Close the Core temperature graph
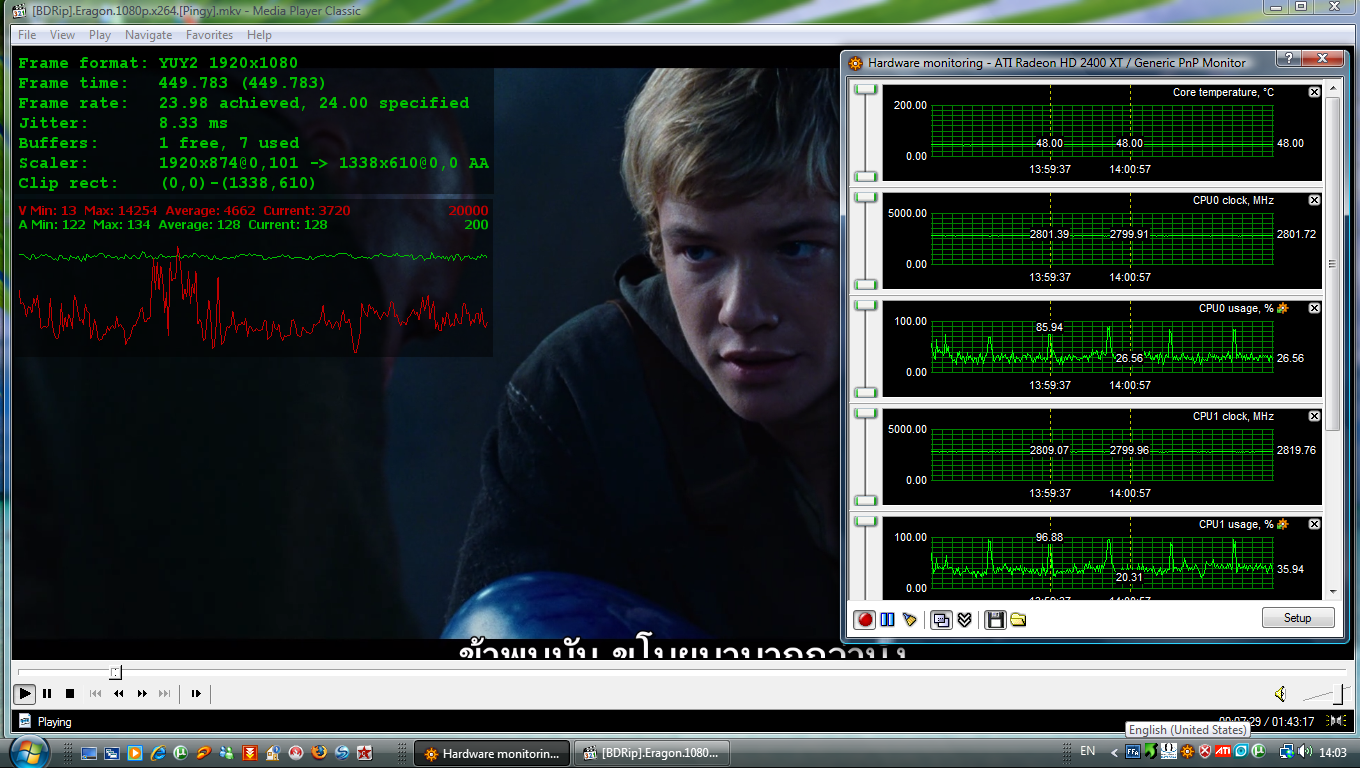The width and height of the screenshot is (1360, 768). pos(1314,92)
